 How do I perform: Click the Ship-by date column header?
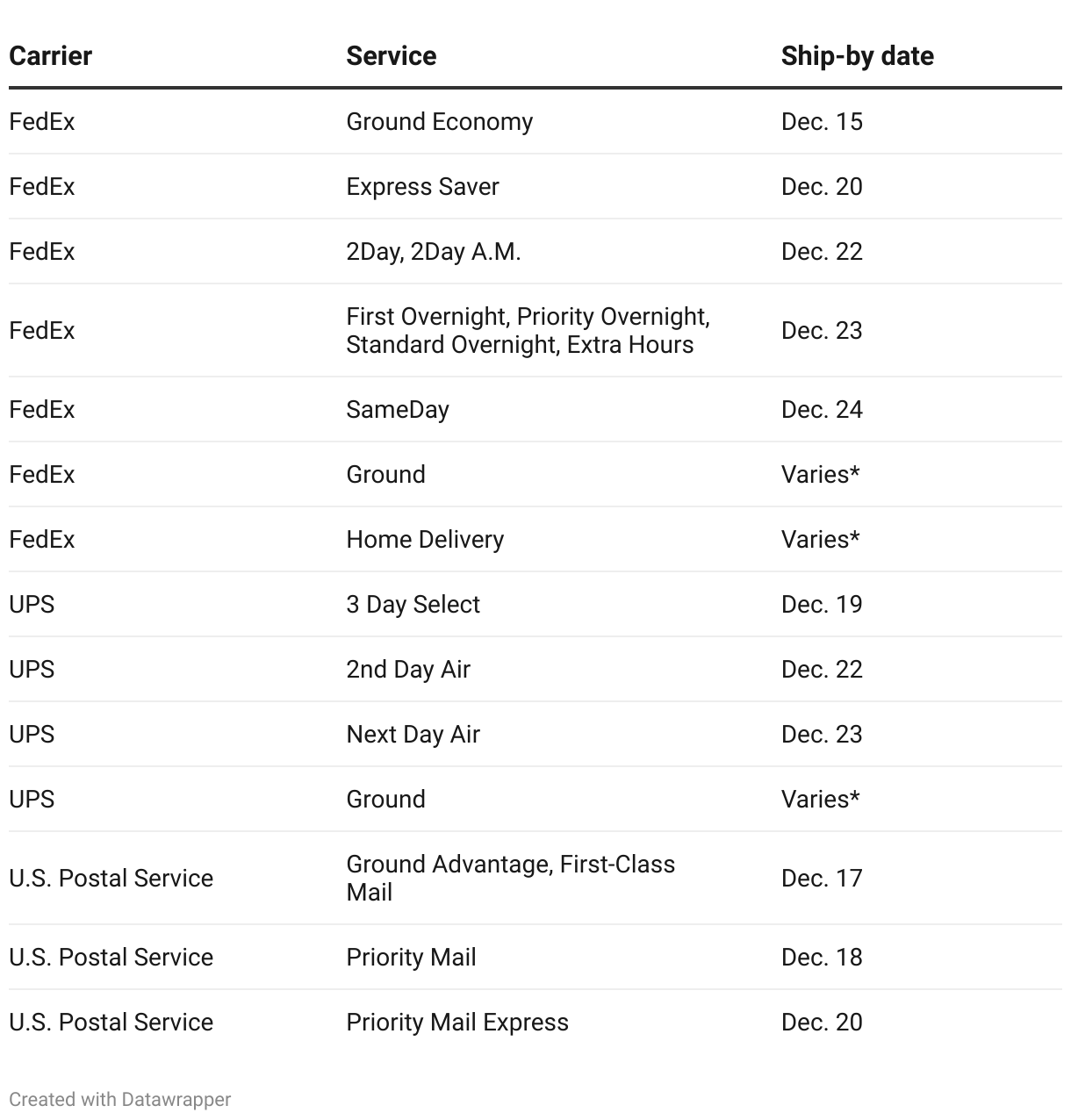[857, 56]
